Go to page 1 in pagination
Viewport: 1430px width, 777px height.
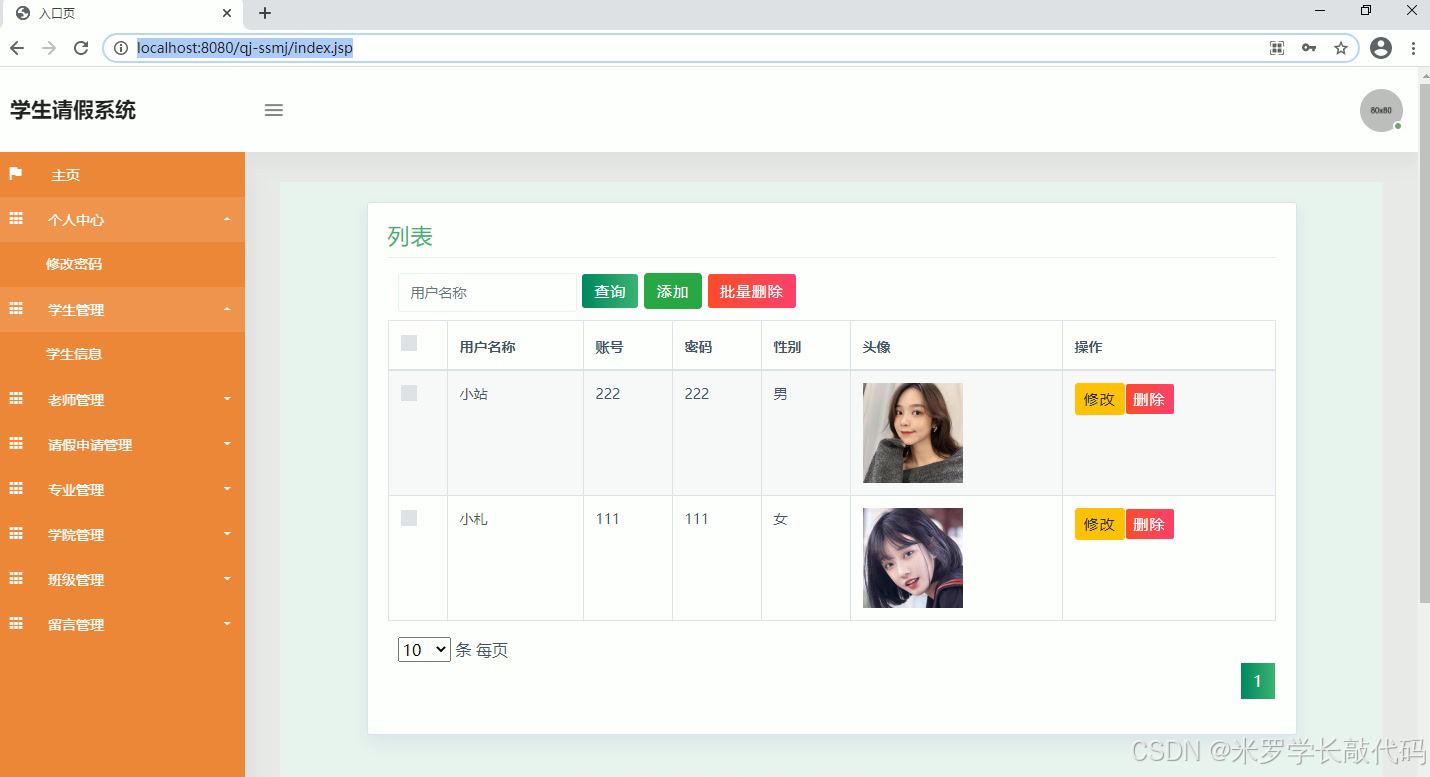1257,680
